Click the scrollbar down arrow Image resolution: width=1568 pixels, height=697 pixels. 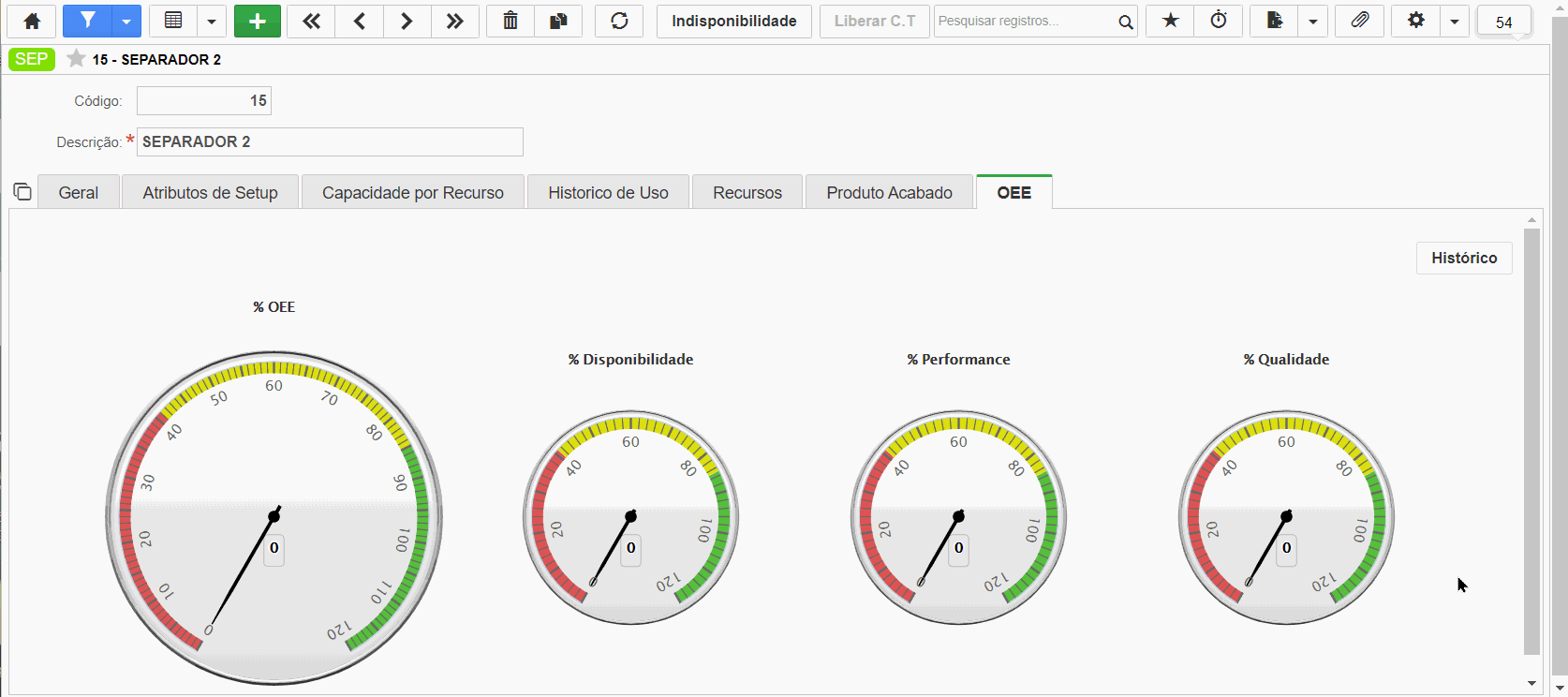click(x=1531, y=684)
